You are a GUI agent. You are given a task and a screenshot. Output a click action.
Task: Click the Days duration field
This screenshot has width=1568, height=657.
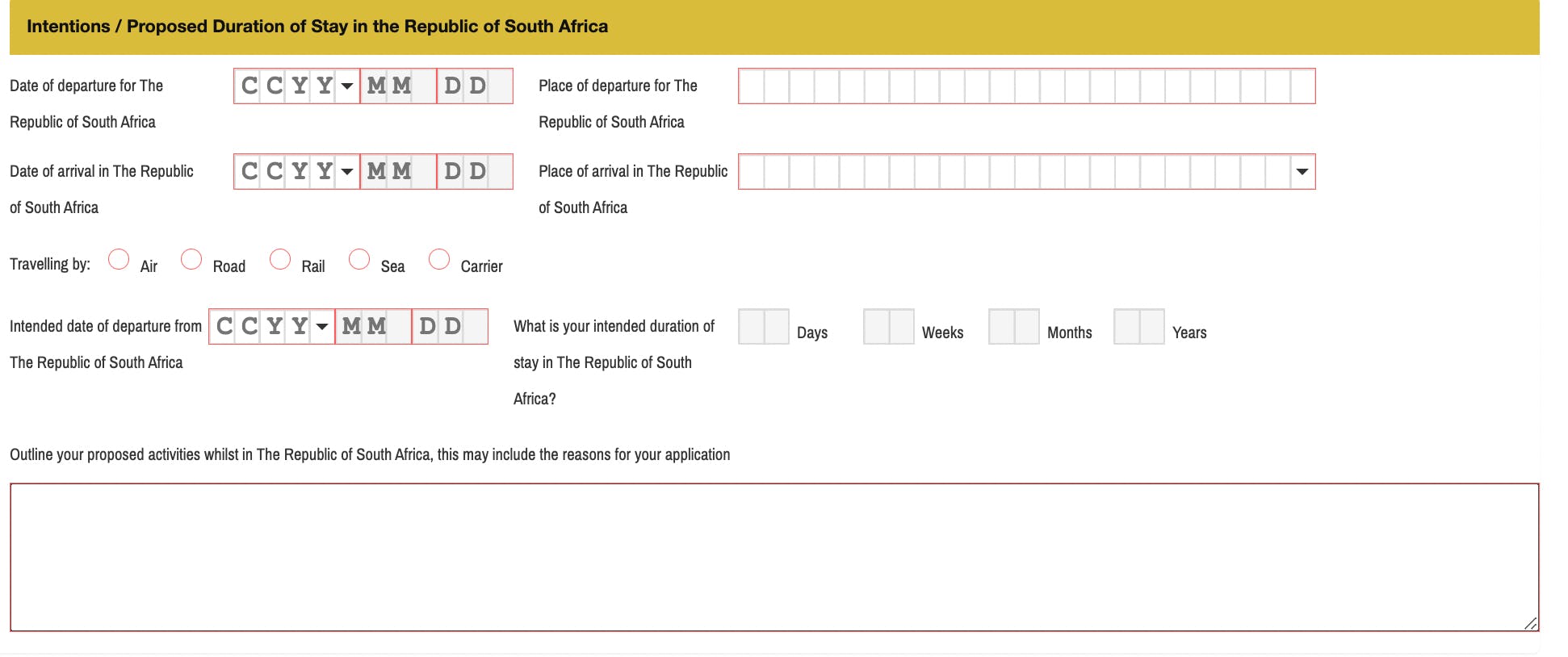point(764,326)
